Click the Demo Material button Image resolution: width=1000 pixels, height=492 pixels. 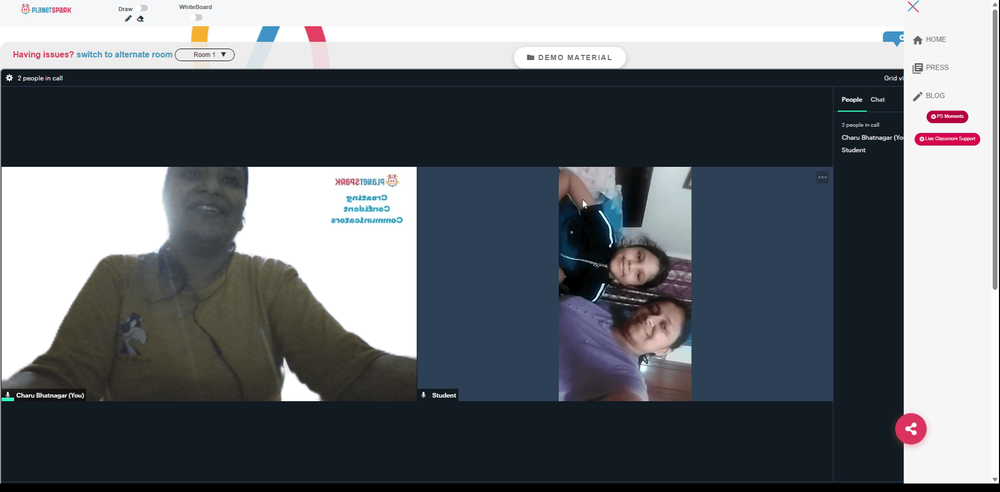point(570,57)
